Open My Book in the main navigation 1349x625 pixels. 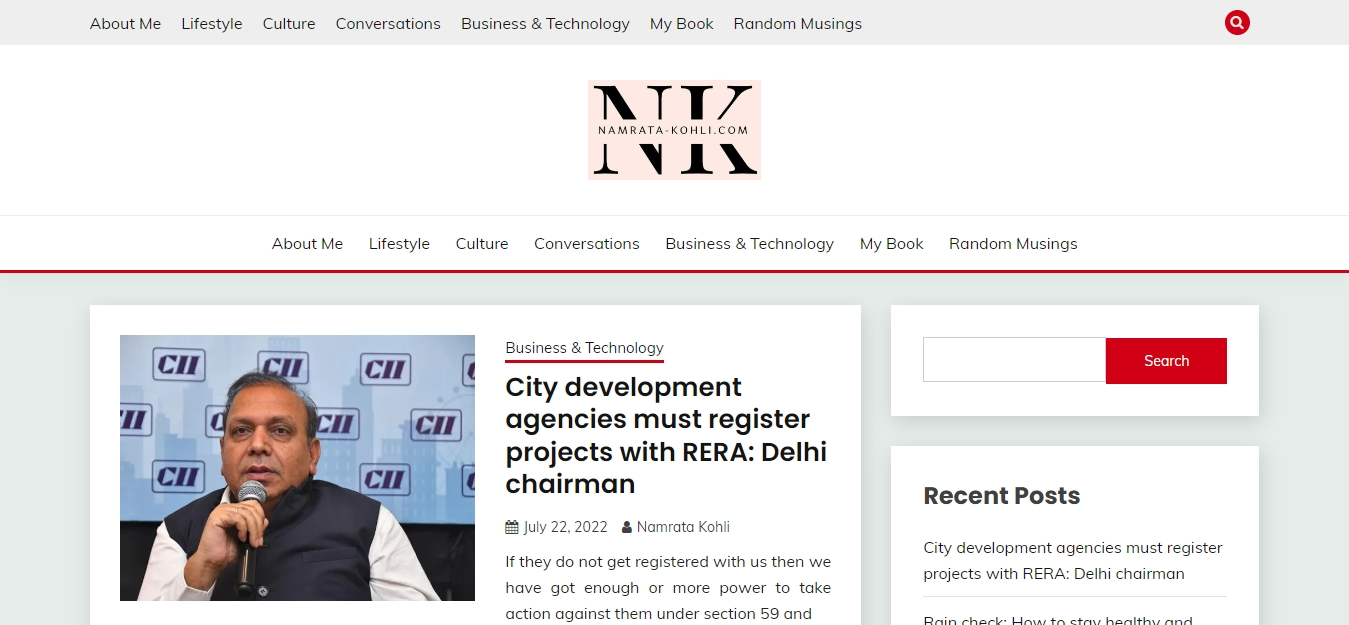click(x=892, y=243)
